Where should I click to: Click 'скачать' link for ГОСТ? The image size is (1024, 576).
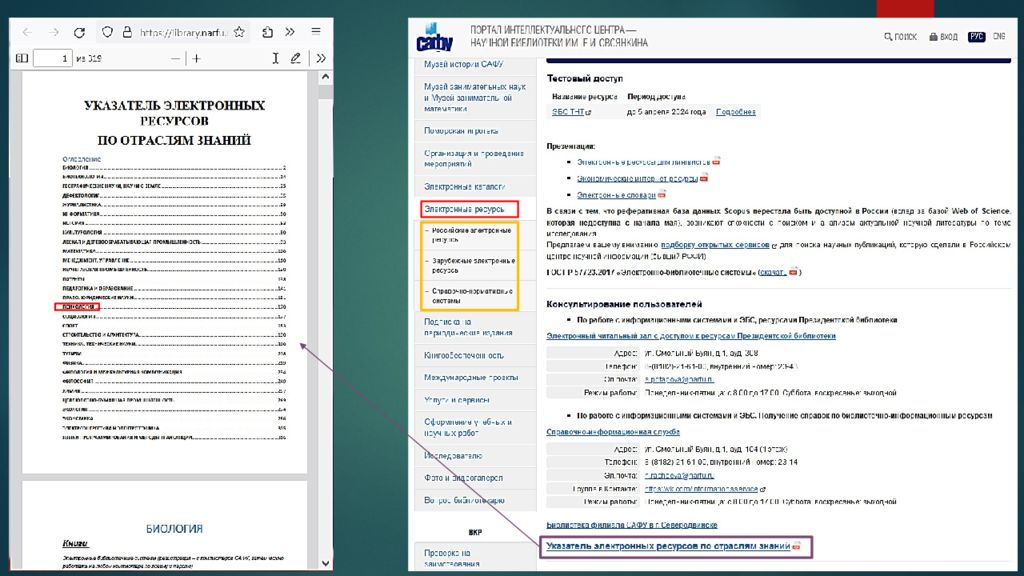click(x=773, y=272)
